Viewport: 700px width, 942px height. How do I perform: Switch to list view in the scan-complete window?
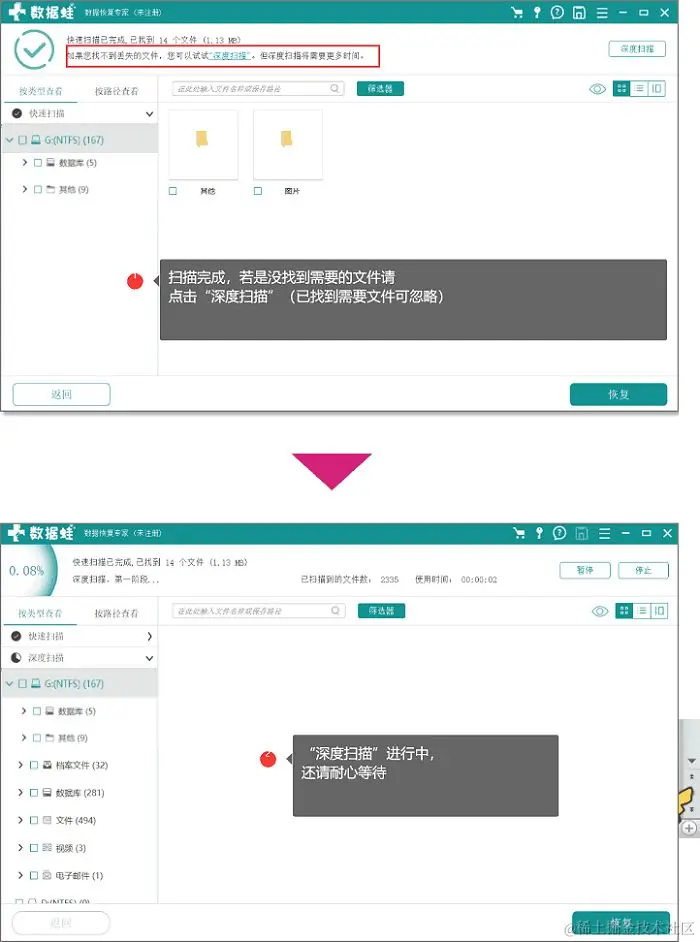coord(639,89)
